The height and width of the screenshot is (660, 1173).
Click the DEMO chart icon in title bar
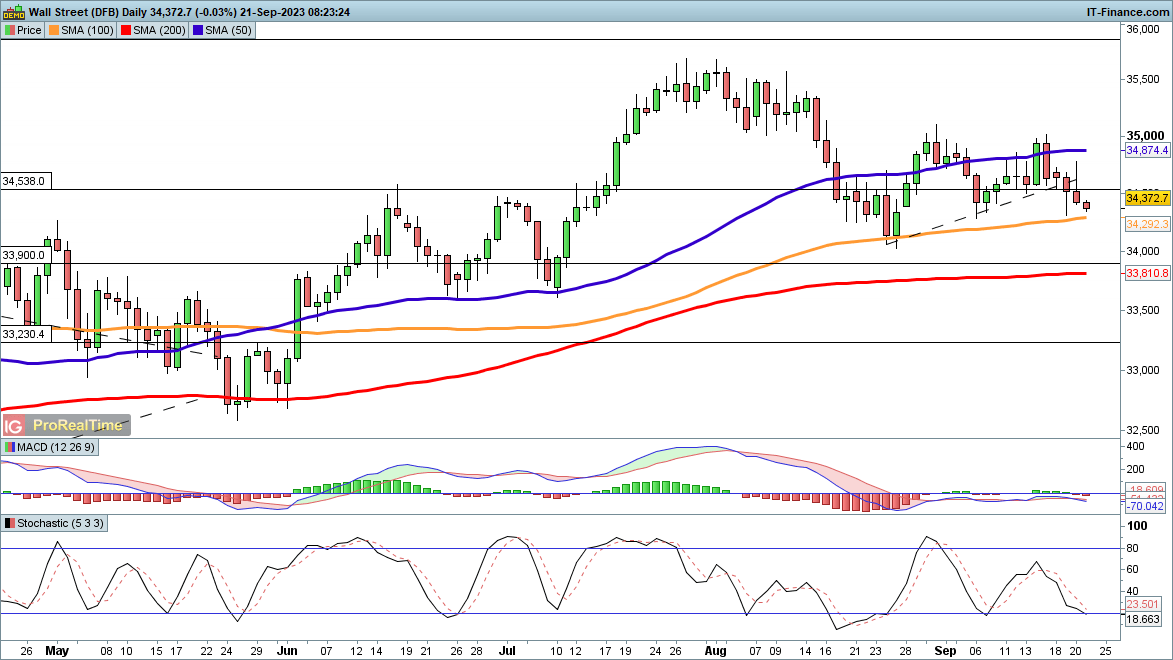(x=13, y=12)
